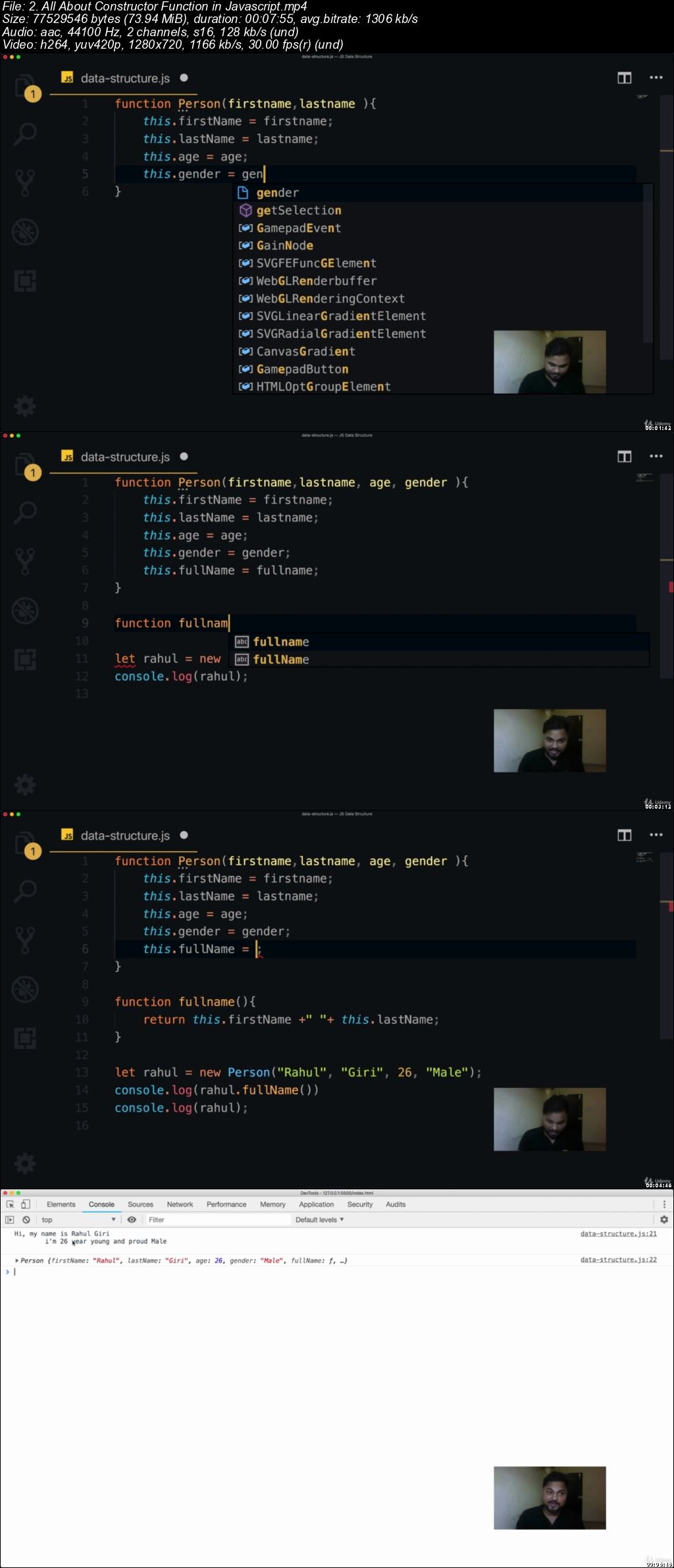Open the Explorer icon in the 00:01:42 frame

(x=25, y=86)
